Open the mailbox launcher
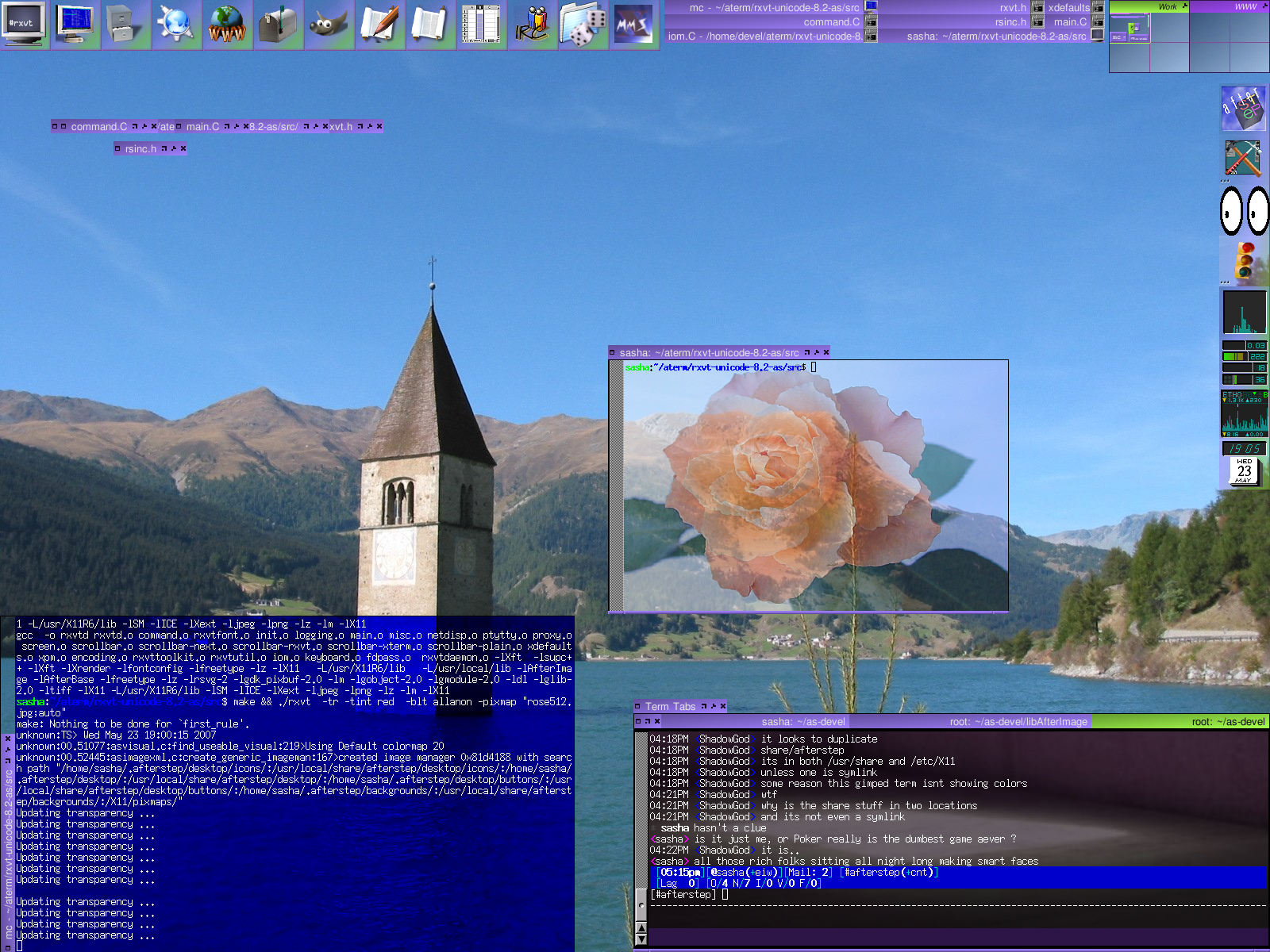Screen dimensions: 1270x952 coord(278,25)
